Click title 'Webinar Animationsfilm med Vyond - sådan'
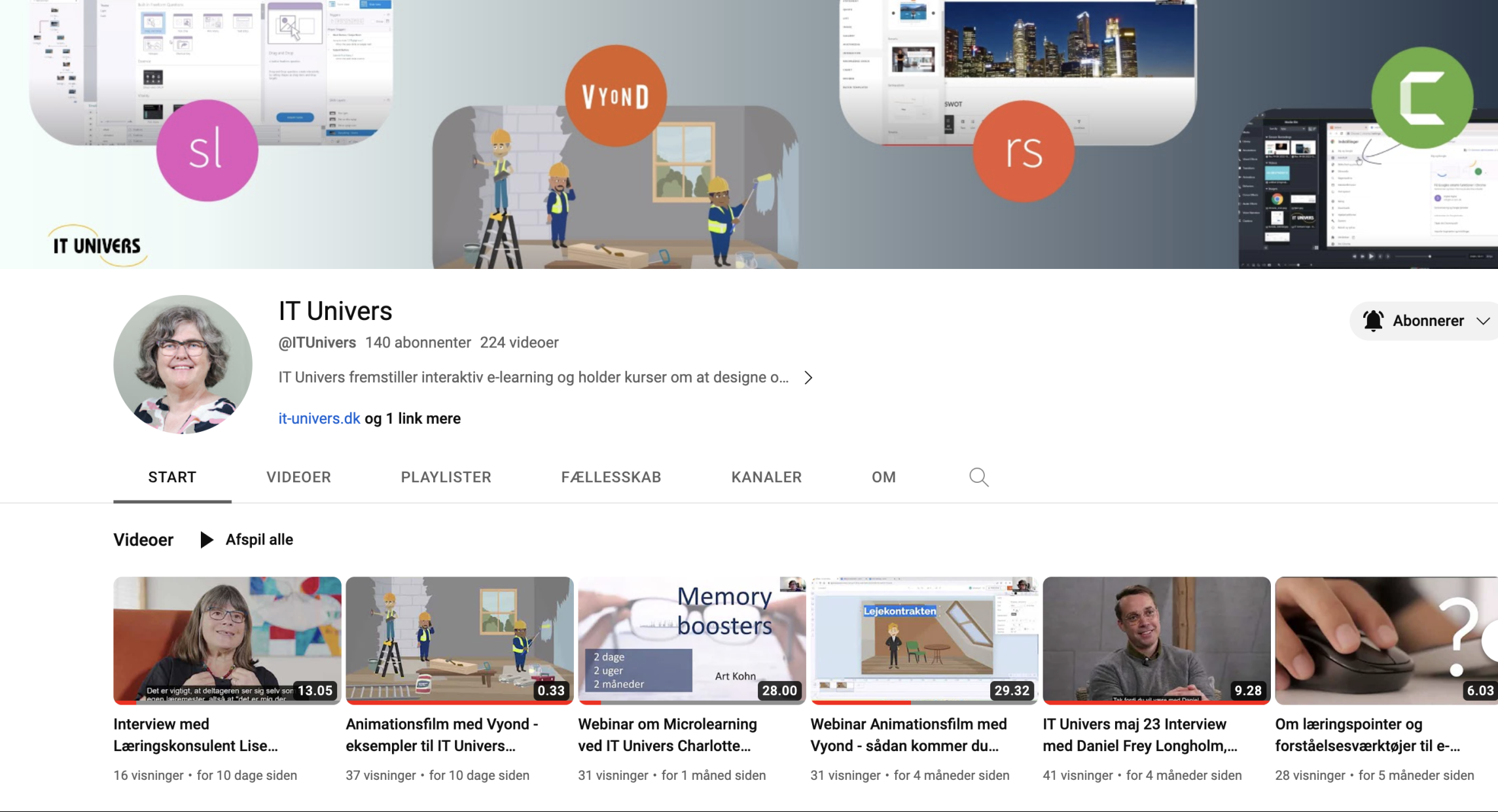Screen dimensions: 1498x812 (x=908, y=735)
